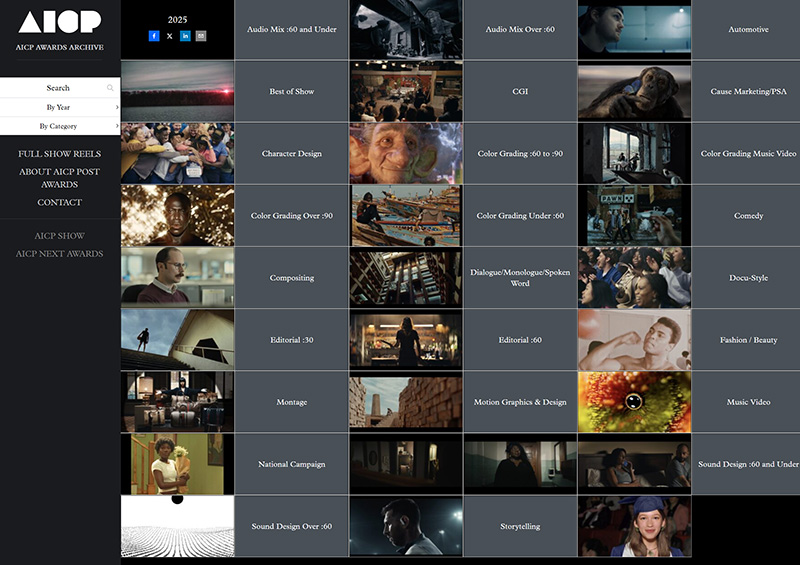Screen dimensions: 800x565
Task: Click the woman holding flowers thumbnail
Action: (178, 464)
